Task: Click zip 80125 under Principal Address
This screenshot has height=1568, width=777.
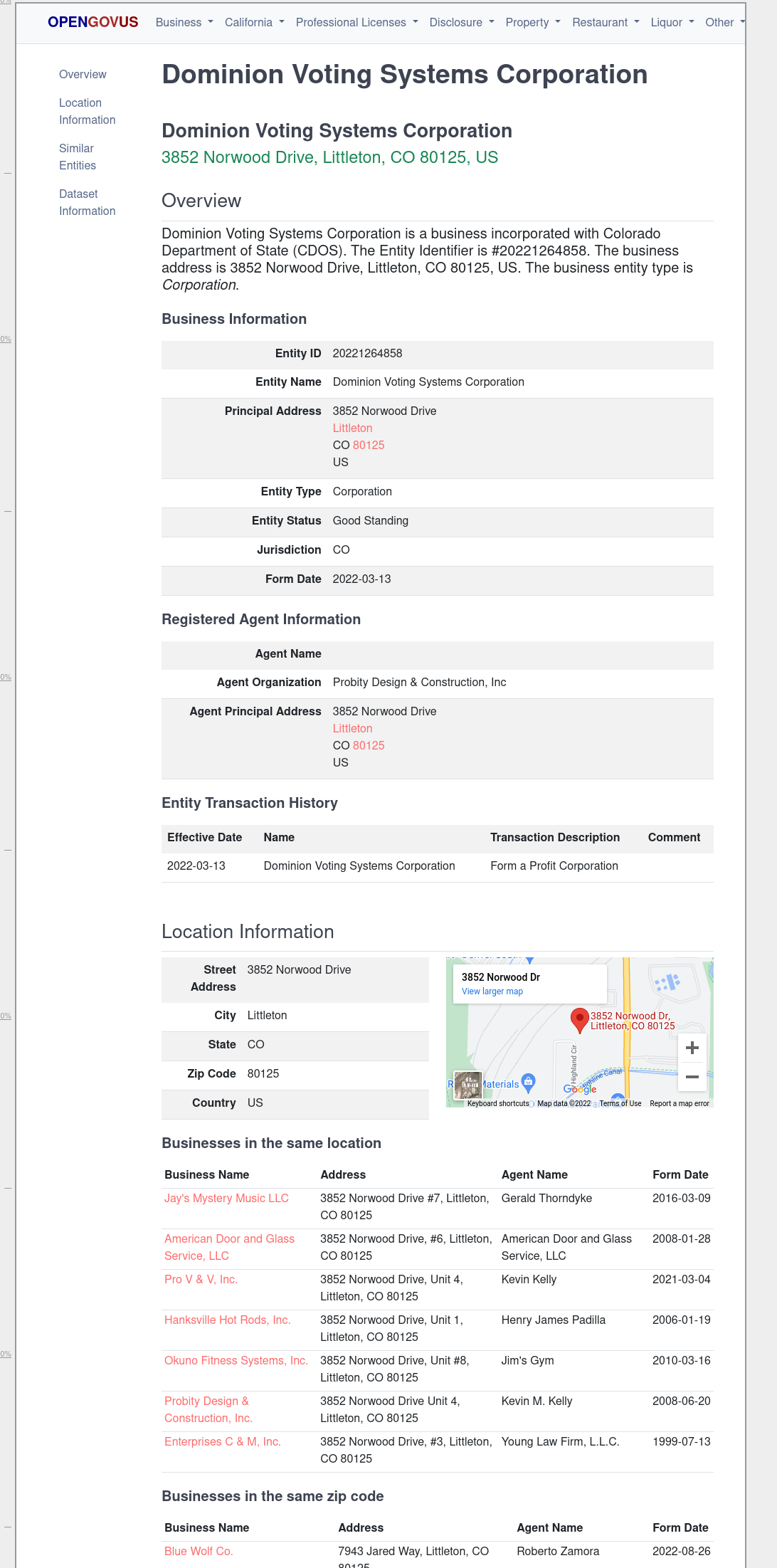Action: pyautogui.click(x=369, y=446)
